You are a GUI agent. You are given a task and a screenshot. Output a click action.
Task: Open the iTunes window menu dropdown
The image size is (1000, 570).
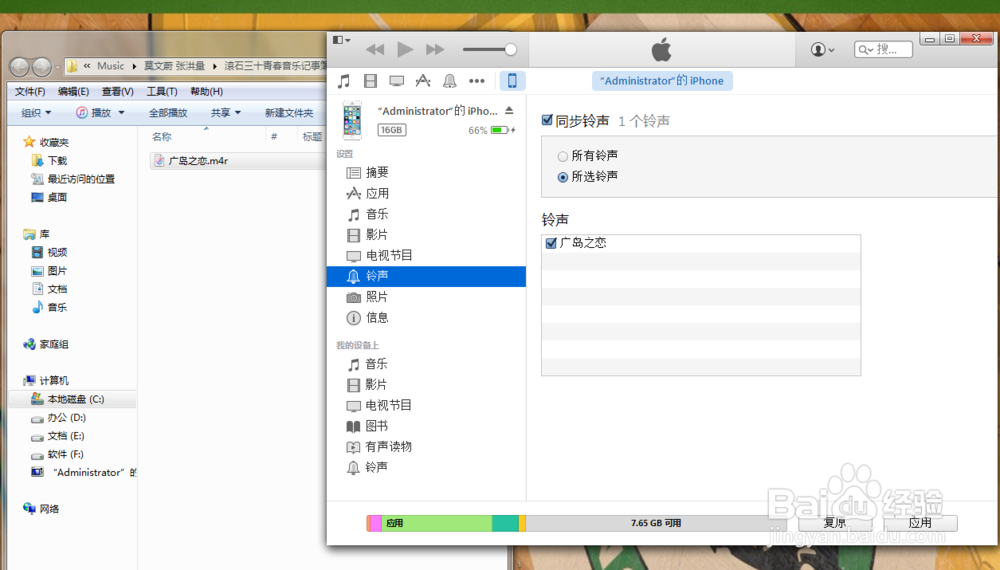342,40
